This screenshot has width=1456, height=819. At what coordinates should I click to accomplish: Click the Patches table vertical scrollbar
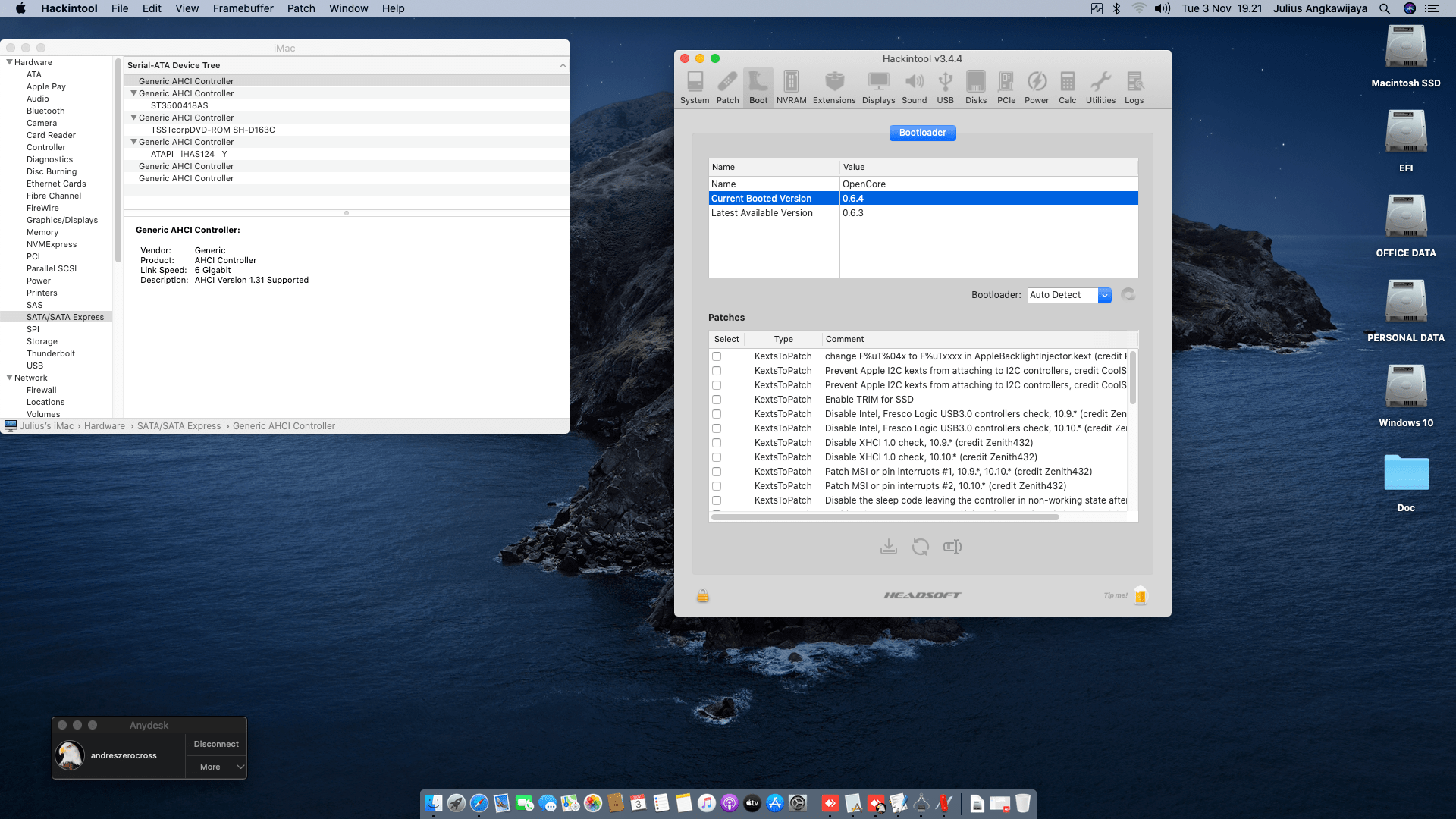pyautogui.click(x=1133, y=377)
